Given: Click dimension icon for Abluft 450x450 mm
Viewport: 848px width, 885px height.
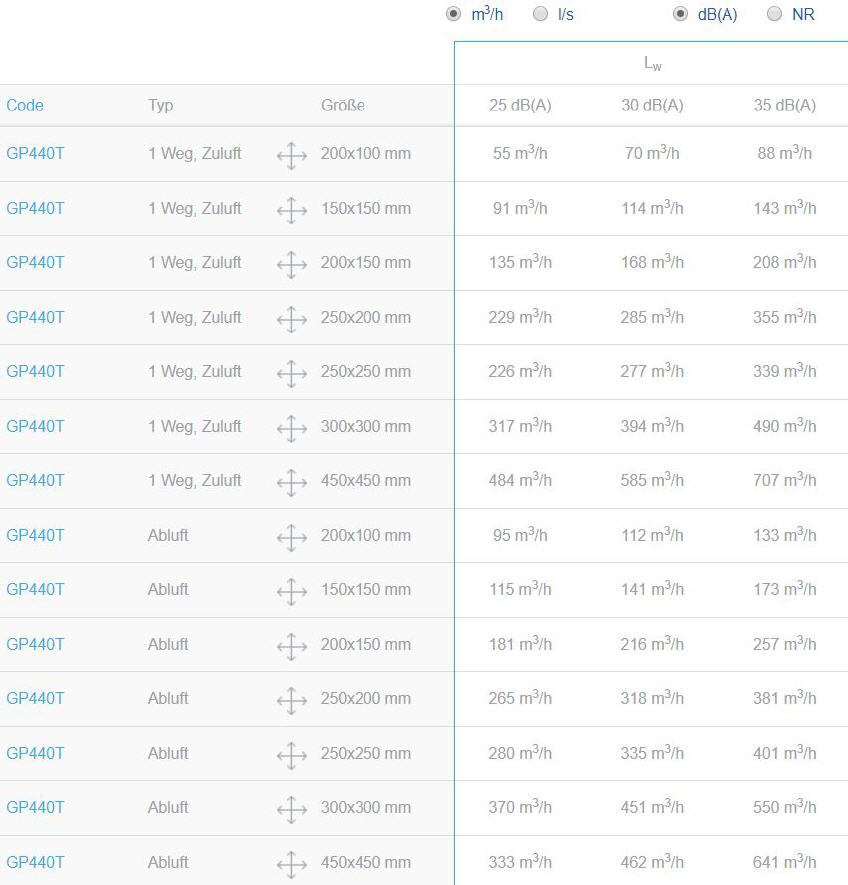Looking at the screenshot, I should 292,864.
